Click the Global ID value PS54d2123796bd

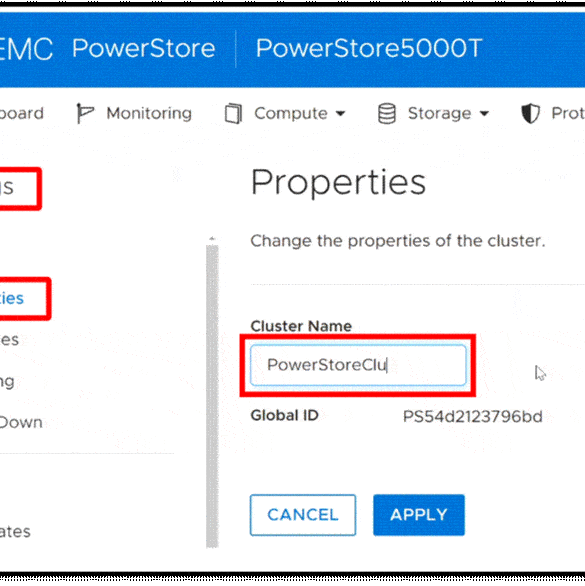pos(472,416)
